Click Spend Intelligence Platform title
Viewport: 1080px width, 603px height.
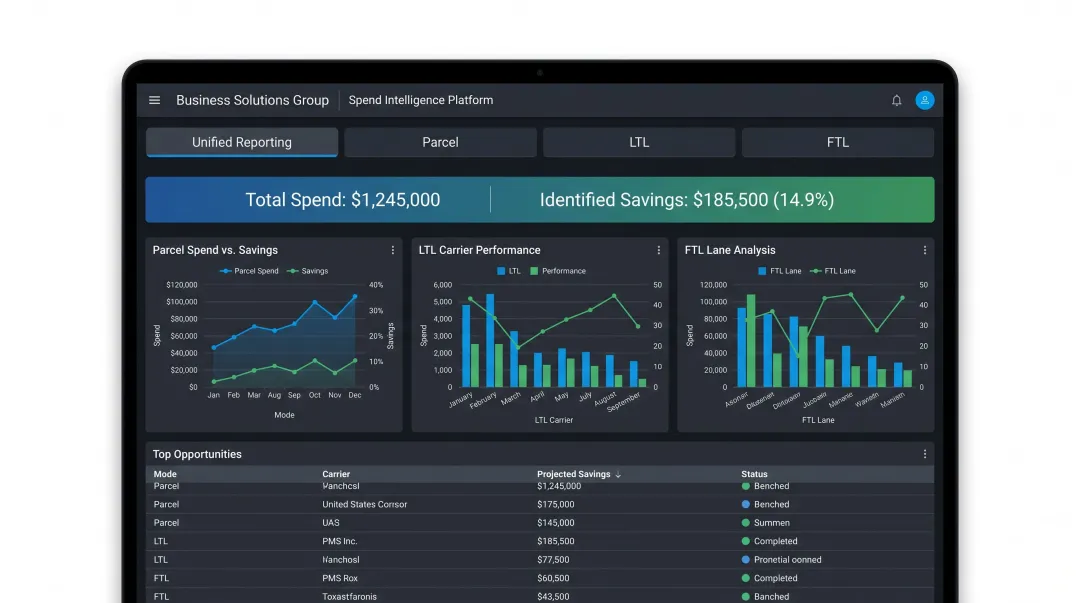[421, 100]
